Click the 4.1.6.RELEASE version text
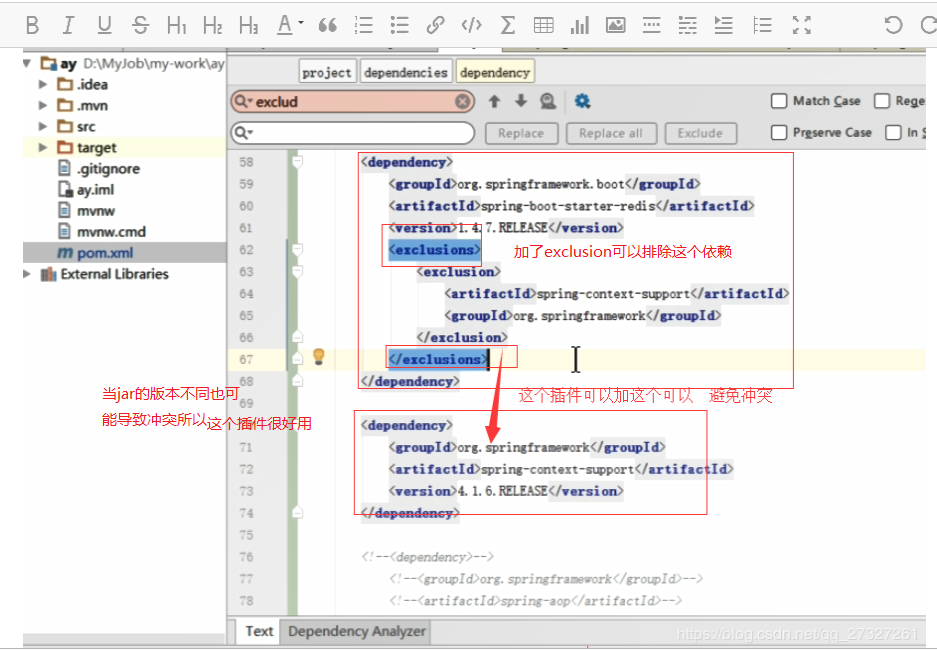This screenshot has height=650, width=937. point(503,491)
